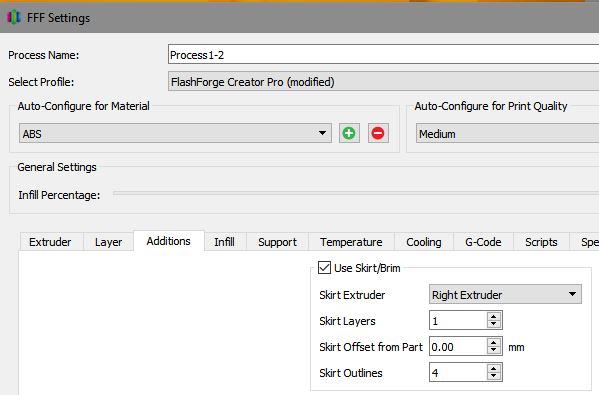
Task: Decrease Skirt Outlines with down arrow
Action: (x=494, y=376)
